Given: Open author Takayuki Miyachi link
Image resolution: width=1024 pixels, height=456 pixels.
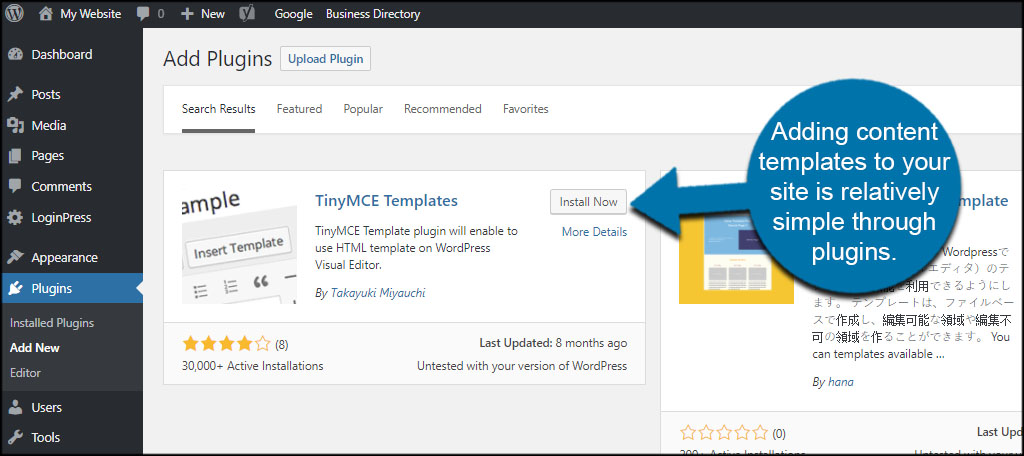Looking at the screenshot, I should [x=377, y=293].
